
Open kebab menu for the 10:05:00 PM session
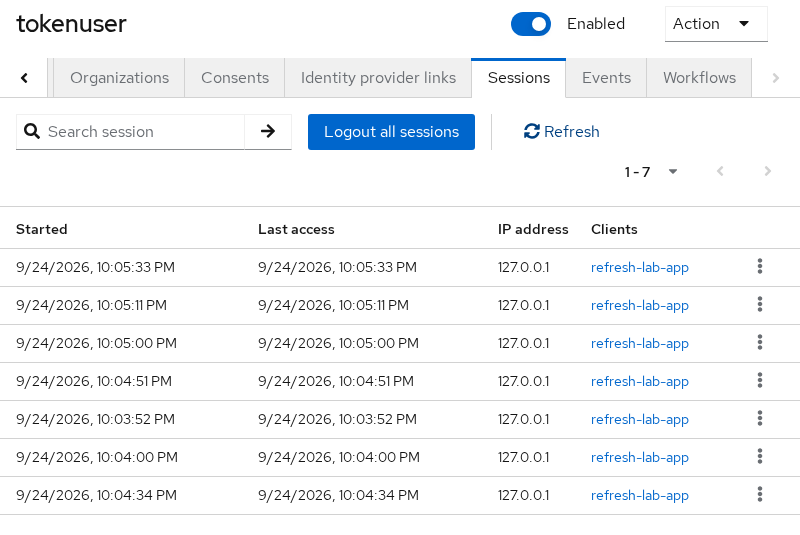click(x=760, y=342)
